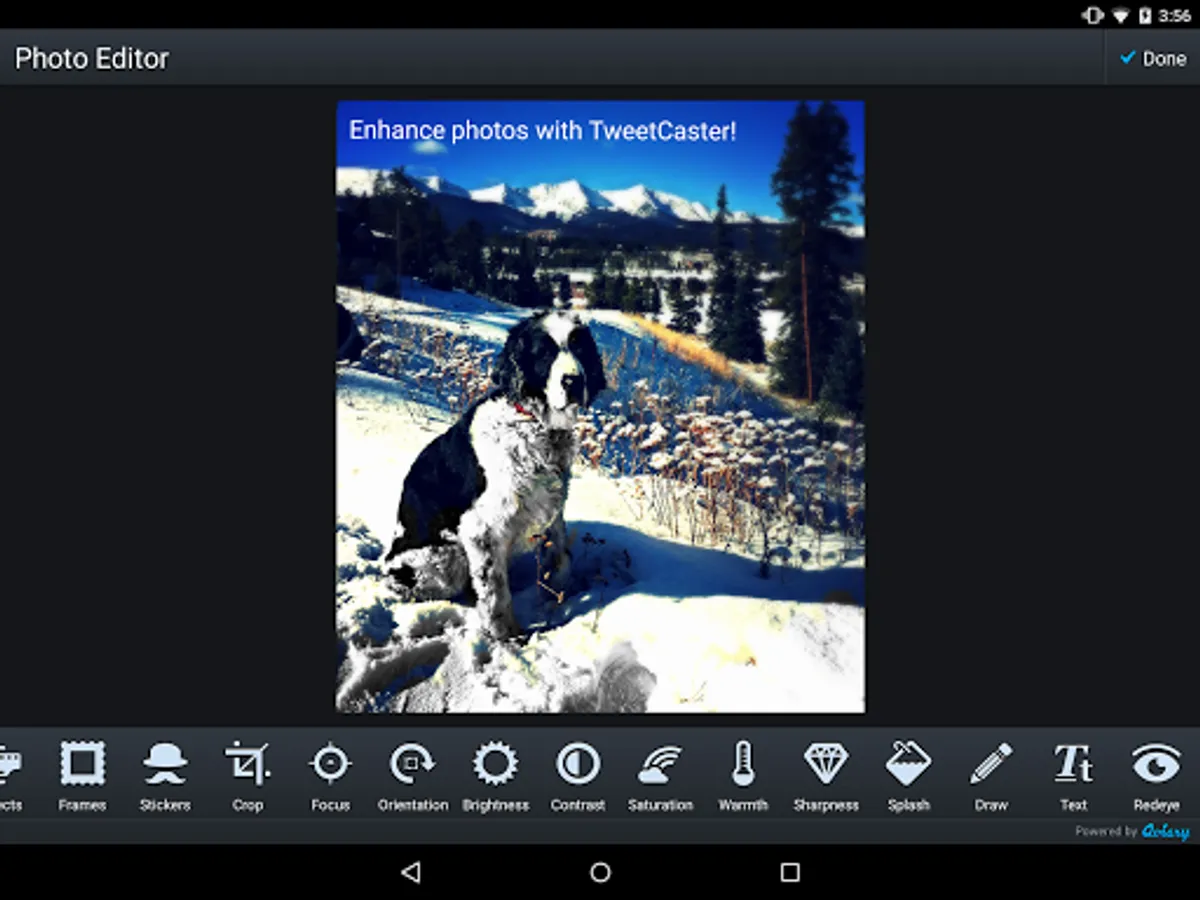Open the Contrast tool

click(x=578, y=776)
